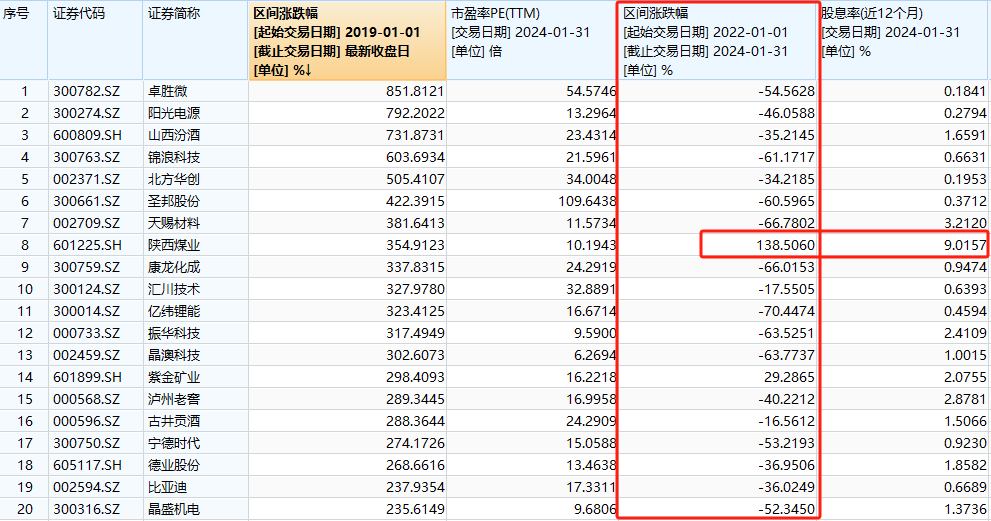
Task: Sort by 2019-01-01 区间涨跌幅 column header
Action: pyautogui.click(x=347, y=40)
